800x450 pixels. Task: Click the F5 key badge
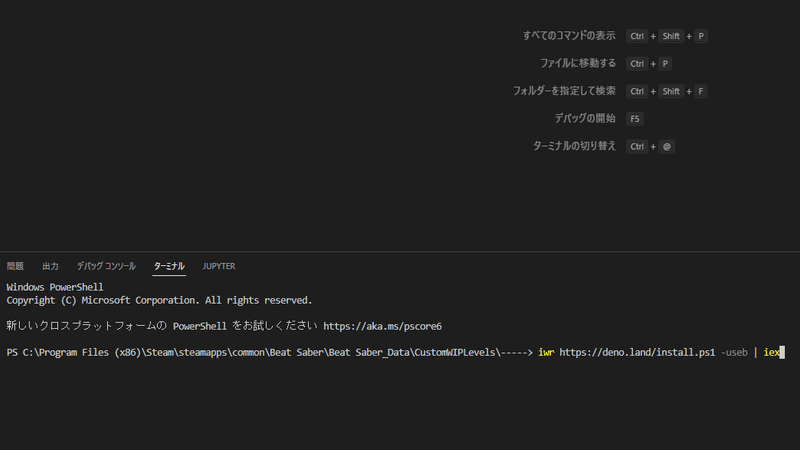coord(635,119)
